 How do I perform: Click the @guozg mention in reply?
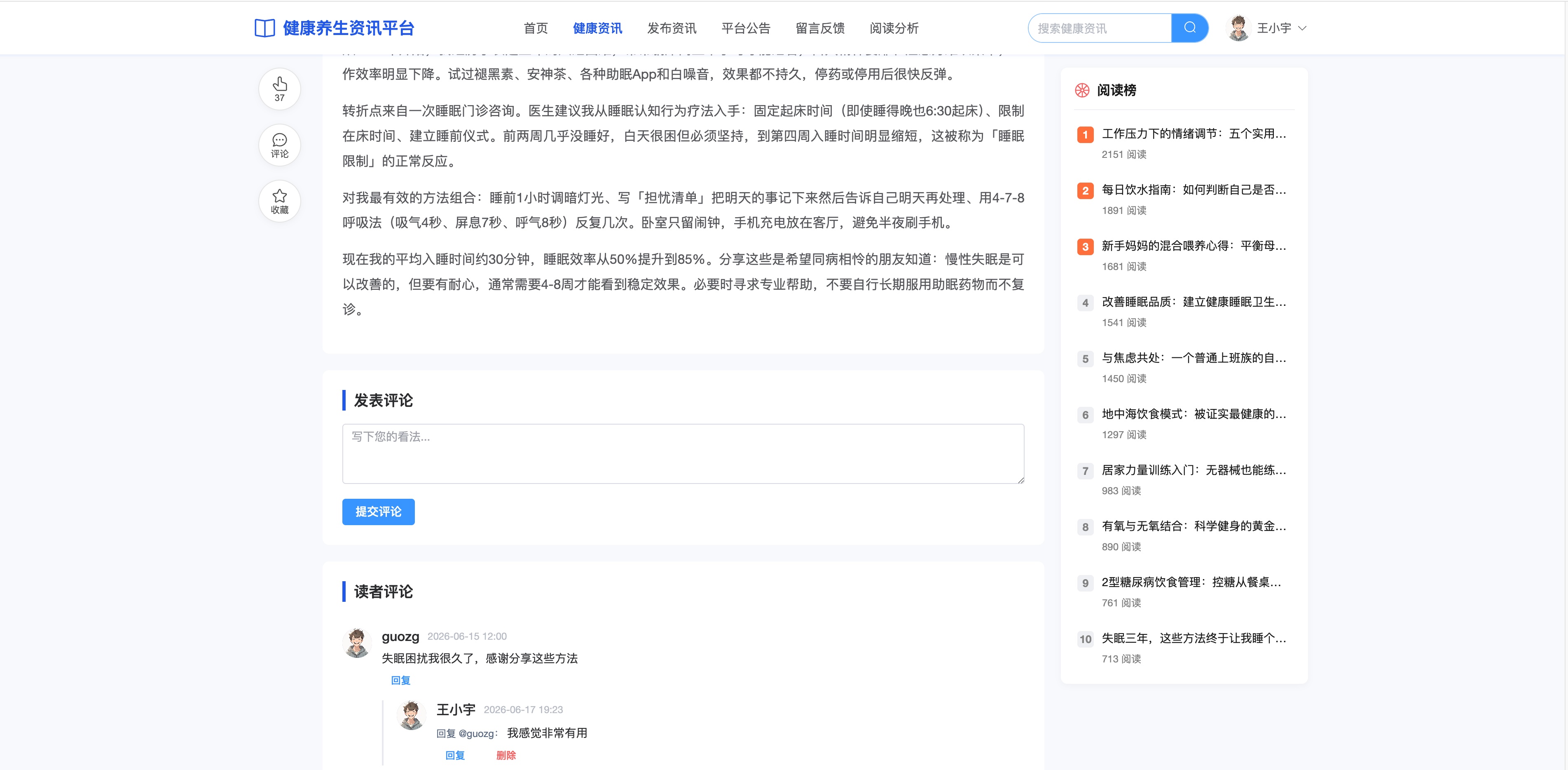[476, 733]
